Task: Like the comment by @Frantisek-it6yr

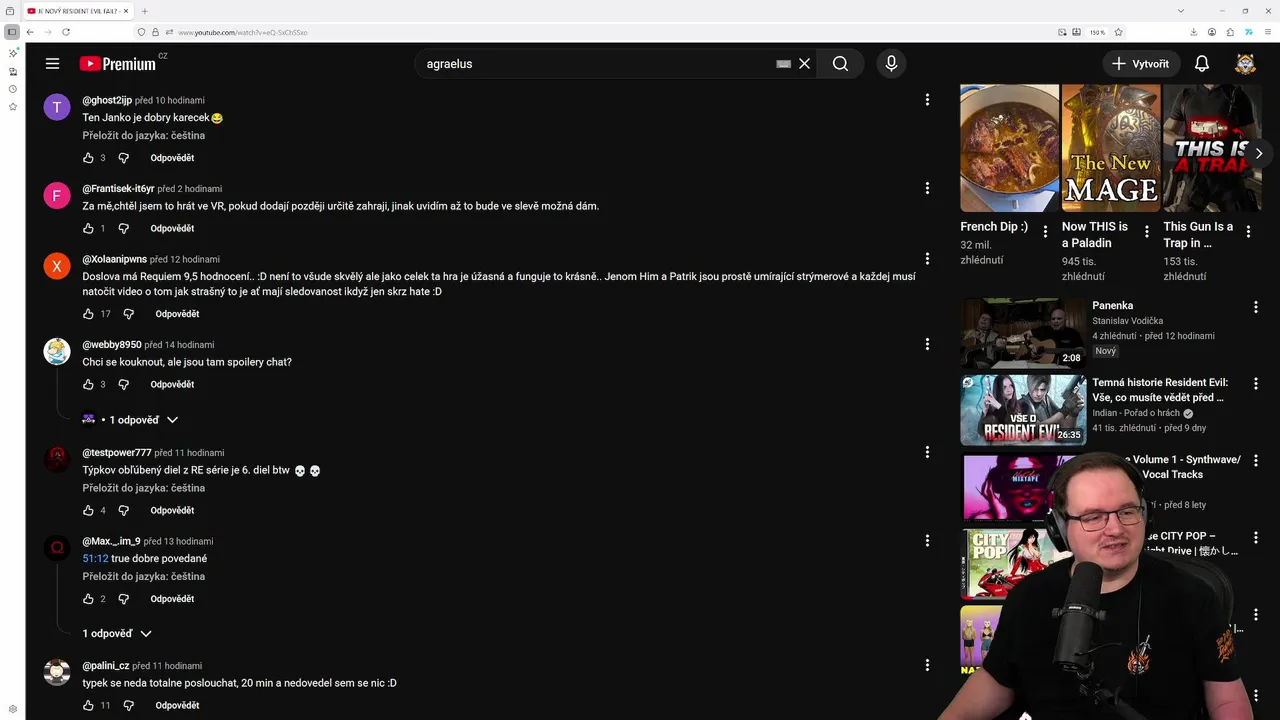Action: (88, 229)
